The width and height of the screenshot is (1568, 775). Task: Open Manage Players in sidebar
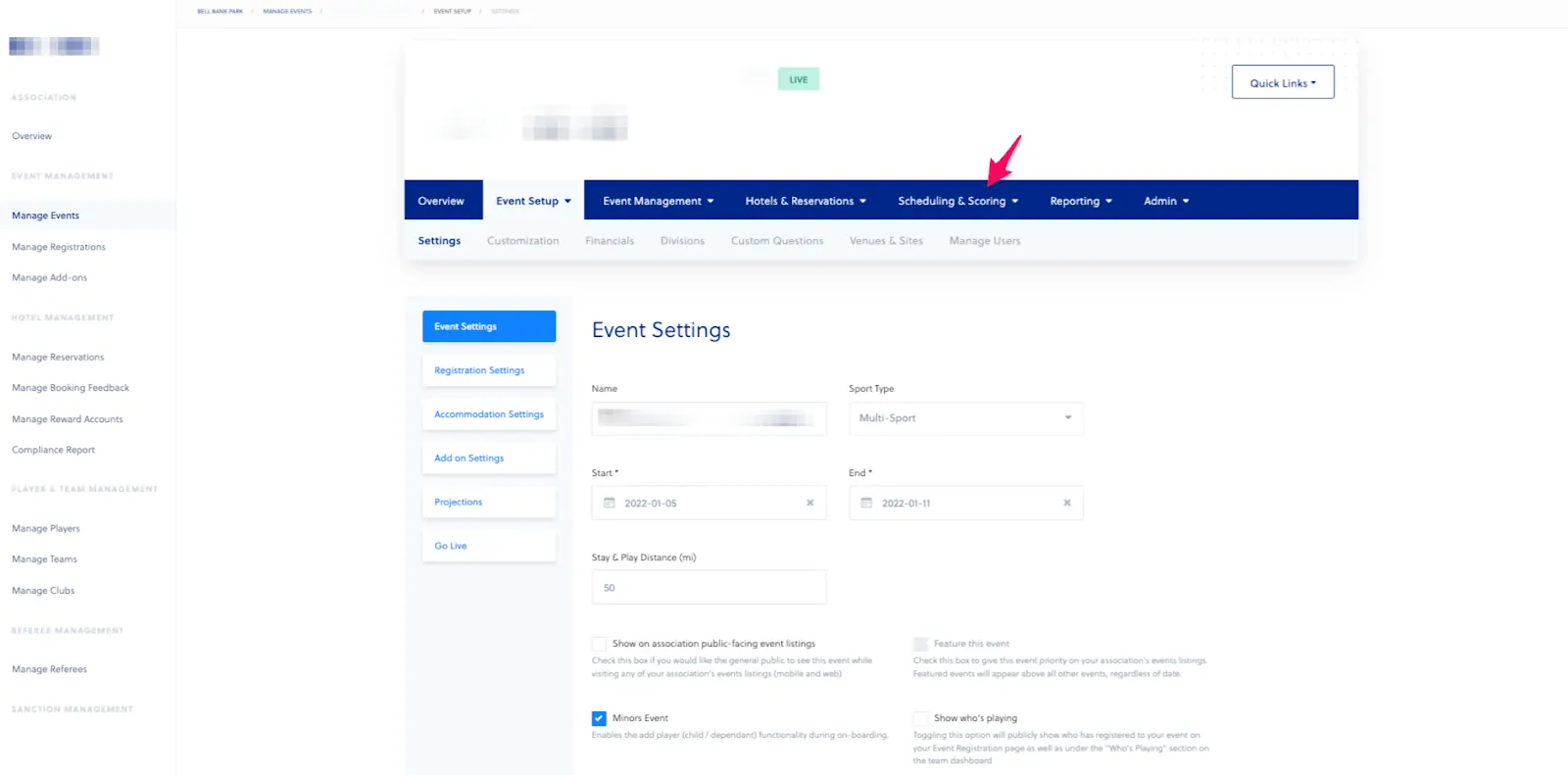point(46,529)
